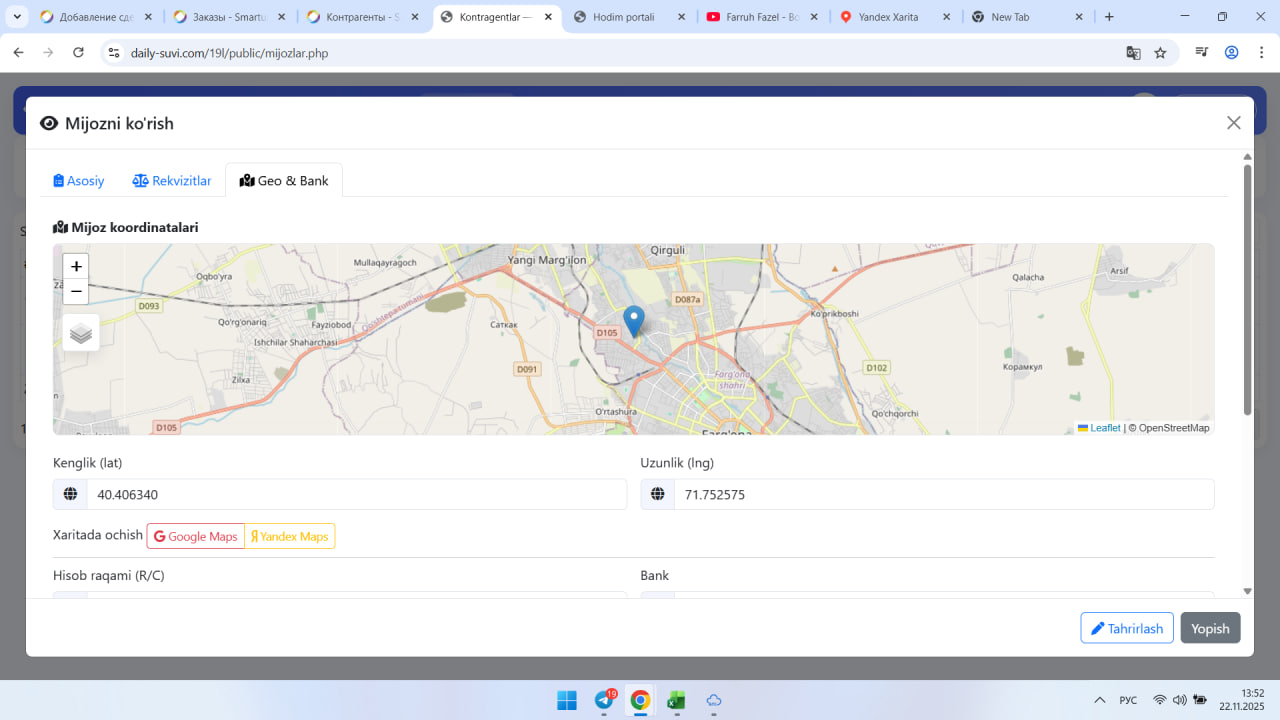Viewport: 1280px width, 720px height.
Task: Click the Google Translate icon in address bar
Action: click(1133, 53)
